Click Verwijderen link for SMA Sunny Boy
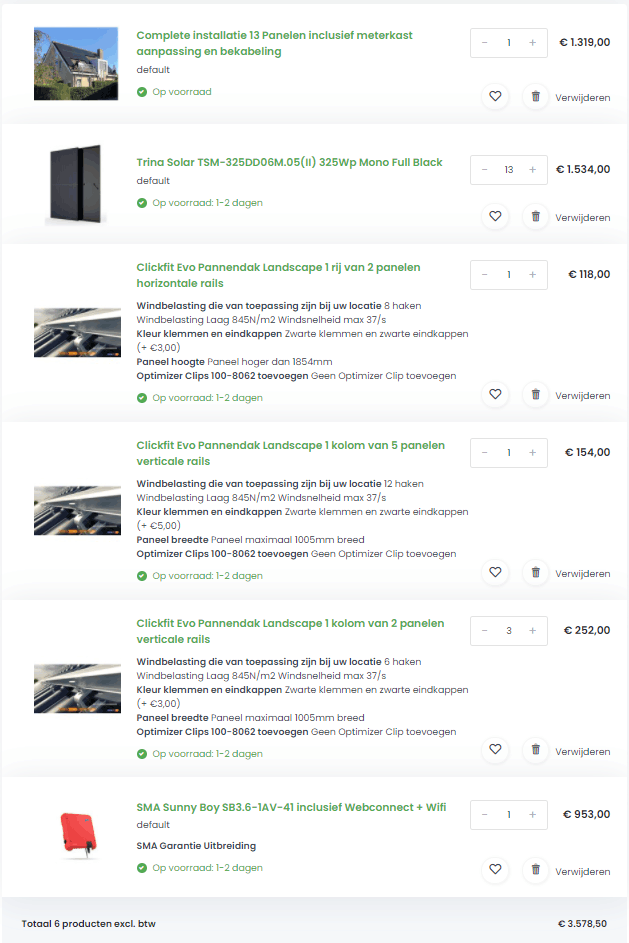The height and width of the screenshot is (943, 629). pyautogui.click(x=583, y=870)
